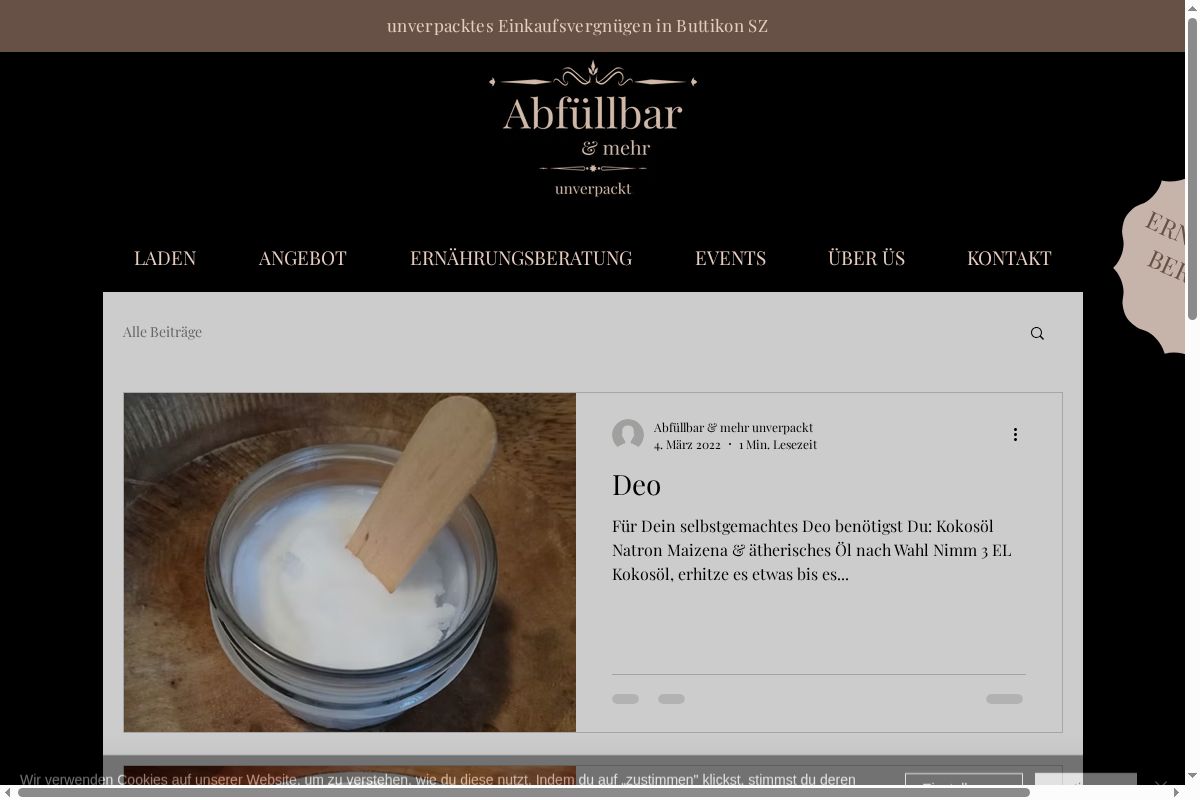Screen dimensions: 1200x800
Task: Click the Abfüllbar & mehr unverpackt author name
Action: pyautogui.click(x=733, y=427)
